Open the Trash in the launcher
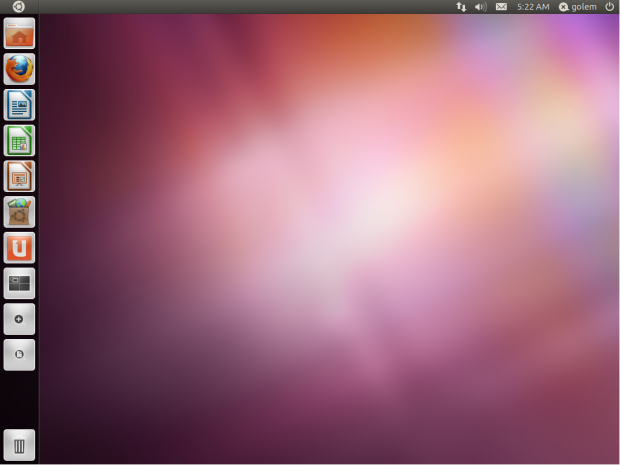 19,445
